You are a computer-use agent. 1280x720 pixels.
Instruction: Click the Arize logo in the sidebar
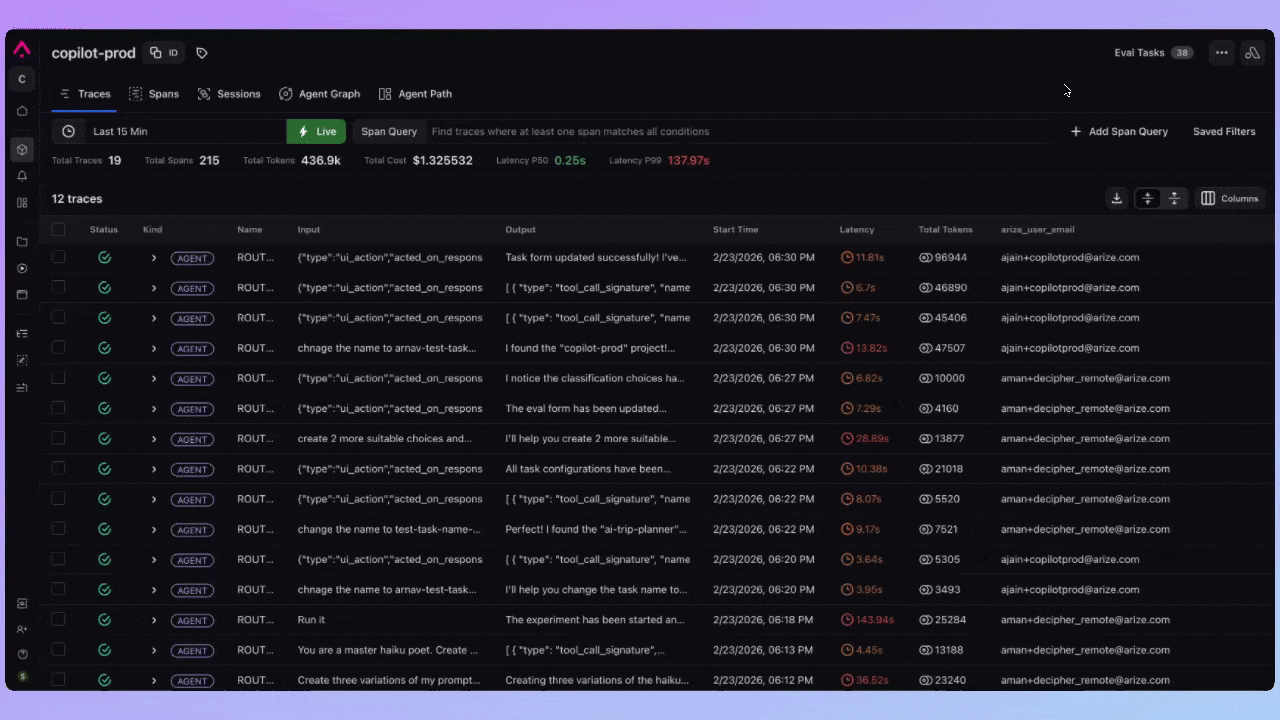click(21, 50)
